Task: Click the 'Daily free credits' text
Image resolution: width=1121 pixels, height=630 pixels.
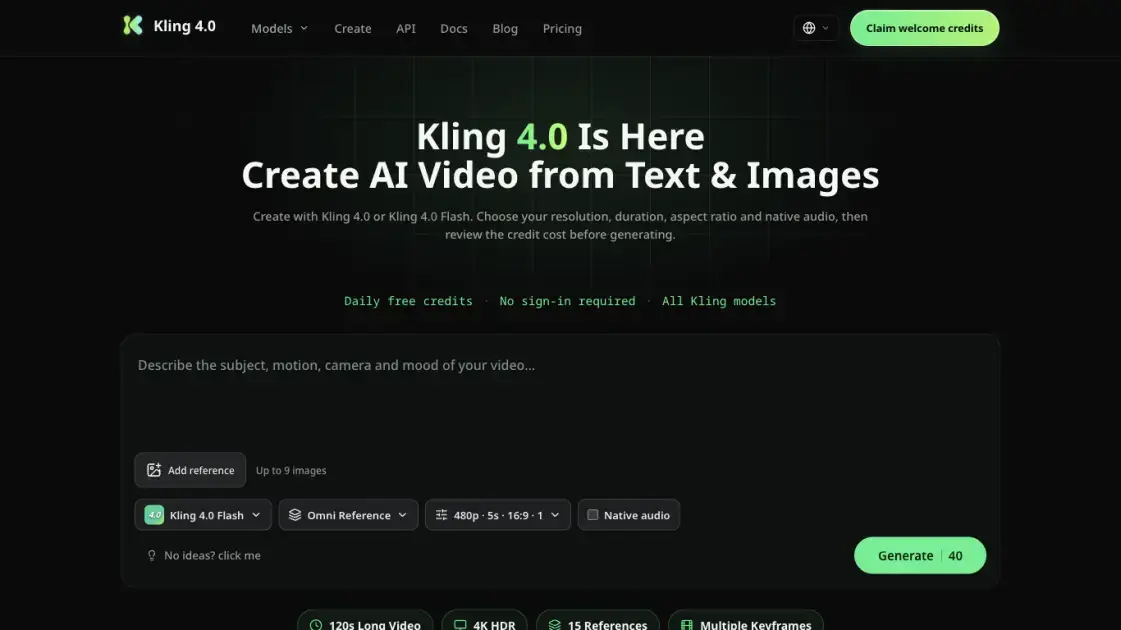Action: point(408,301)
